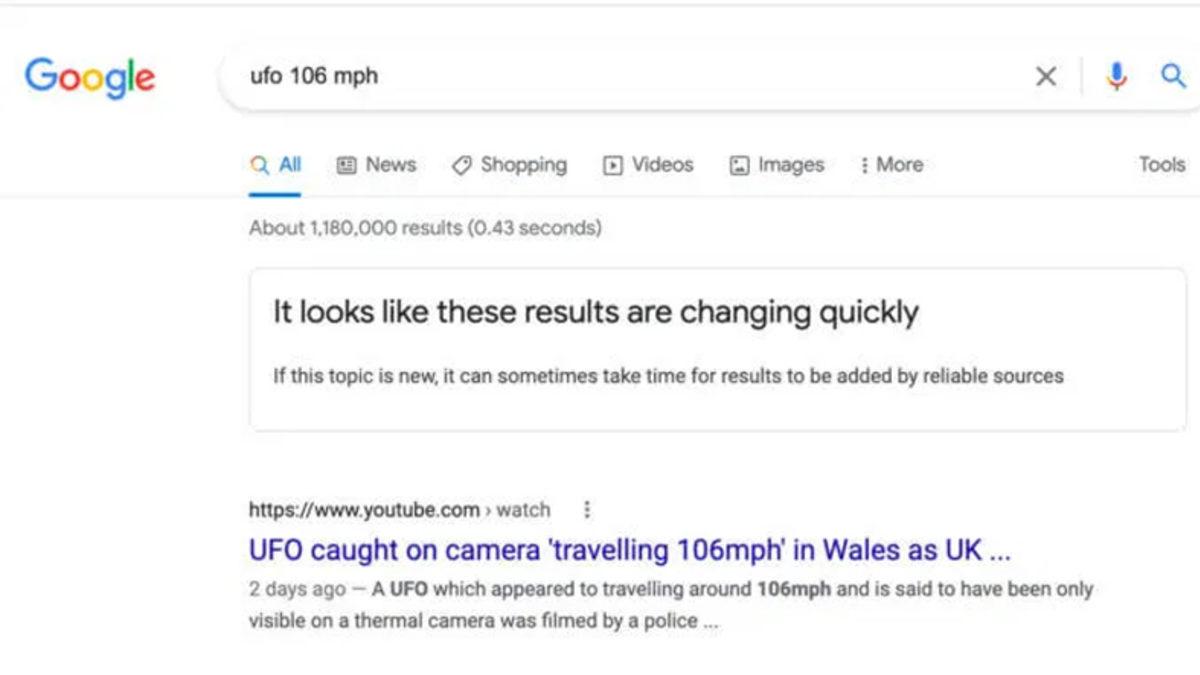1200x675 pixels.
Task: Click the Shopping tab label
Action: click(523, 164)
